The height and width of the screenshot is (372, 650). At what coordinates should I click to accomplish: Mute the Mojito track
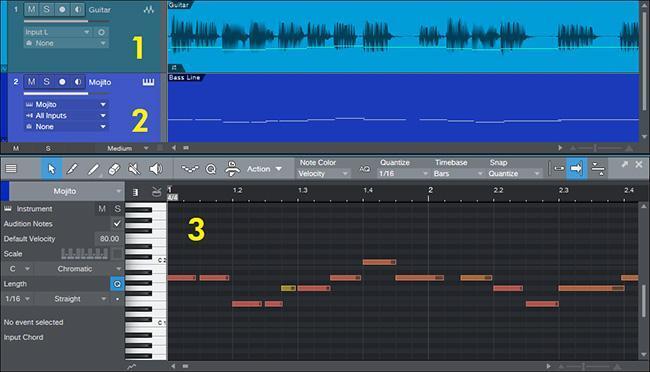point(32,82)
